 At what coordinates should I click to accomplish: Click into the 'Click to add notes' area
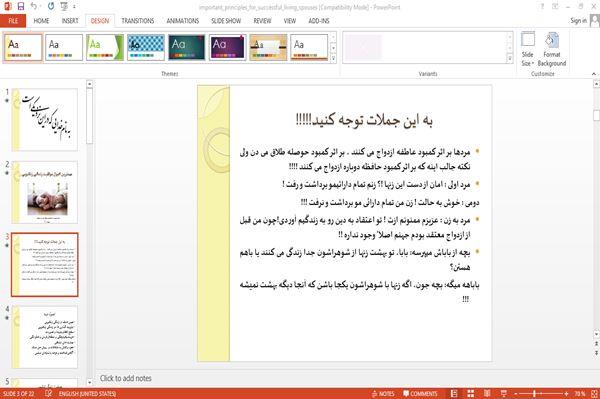pyautogui.click(x=126, y=378)
